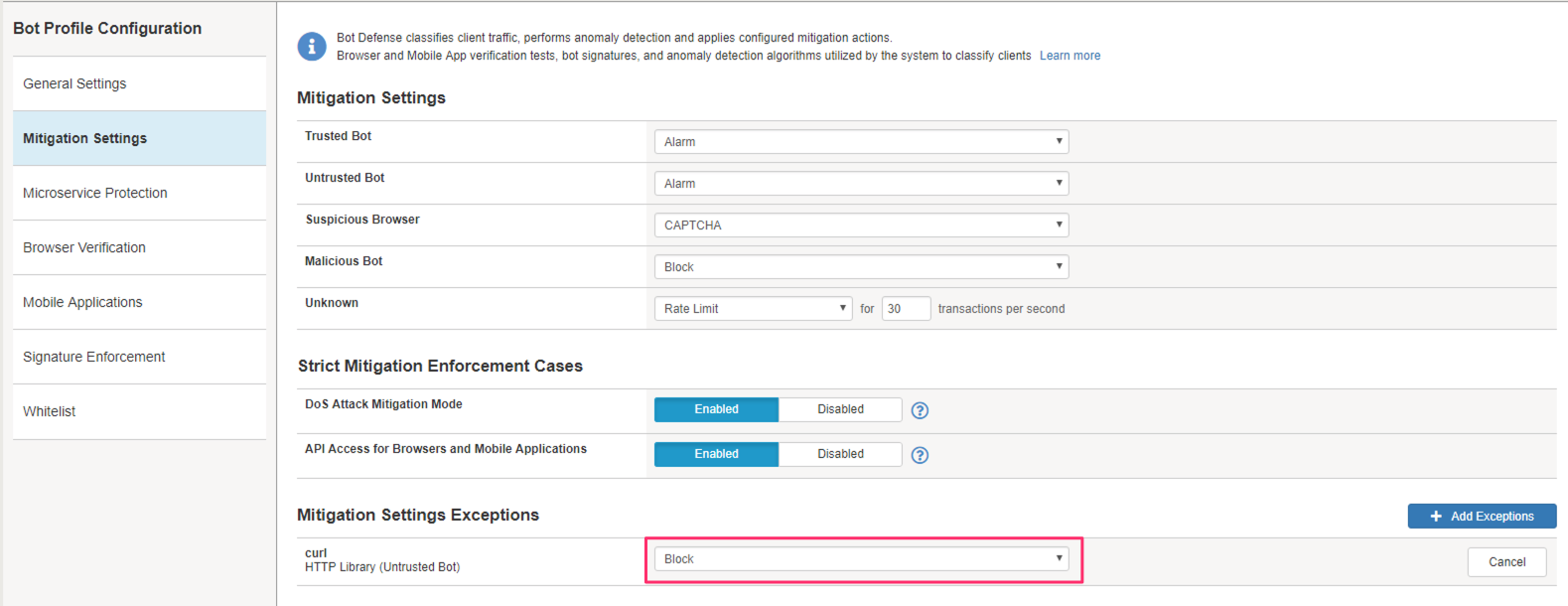Enable DoS Attack Mitigation Mode
1568x606 pixels.
point(716,409)
